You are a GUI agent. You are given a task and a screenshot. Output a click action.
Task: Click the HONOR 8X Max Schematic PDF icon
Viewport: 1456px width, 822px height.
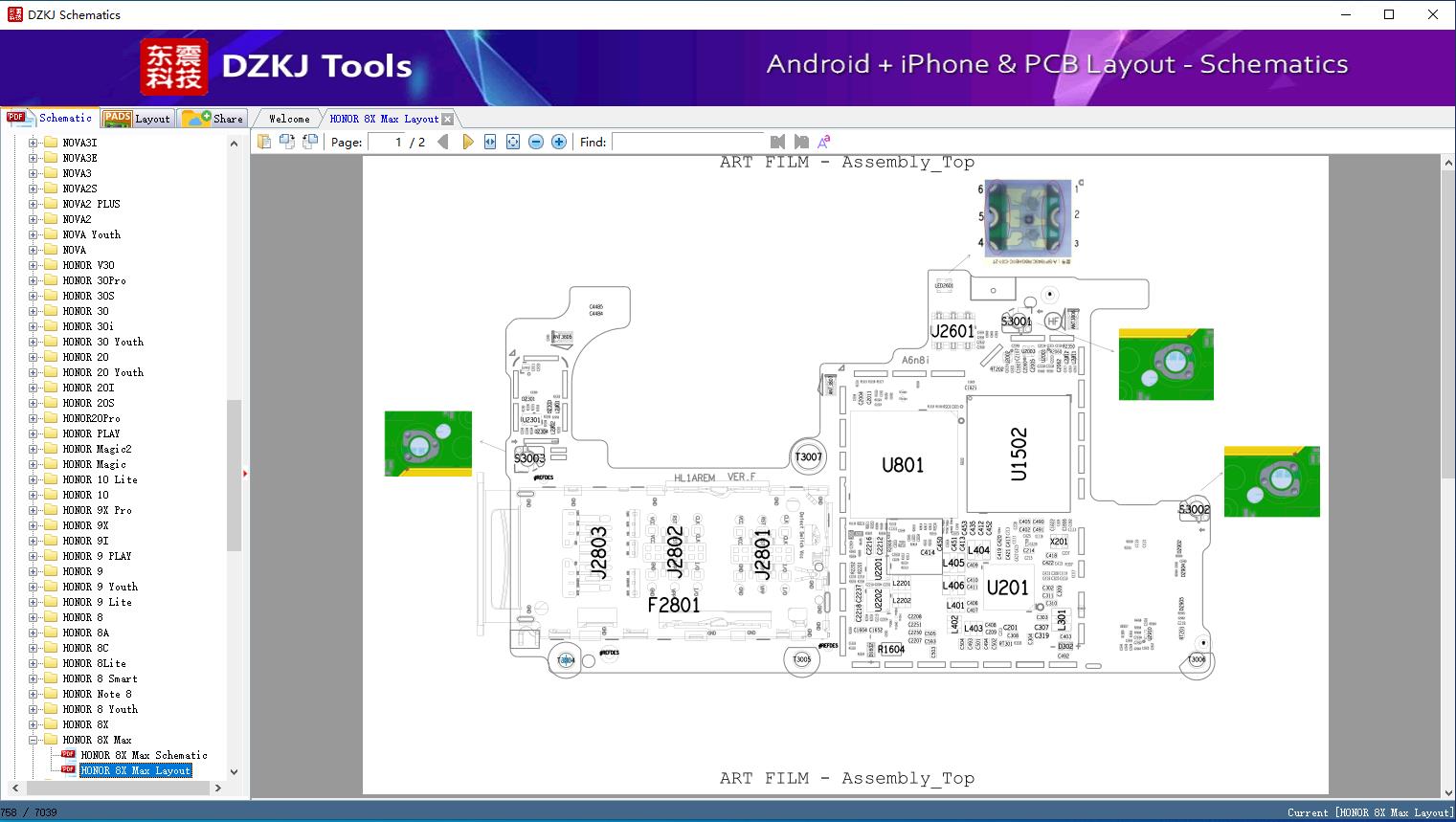click(x=68, y=755)
